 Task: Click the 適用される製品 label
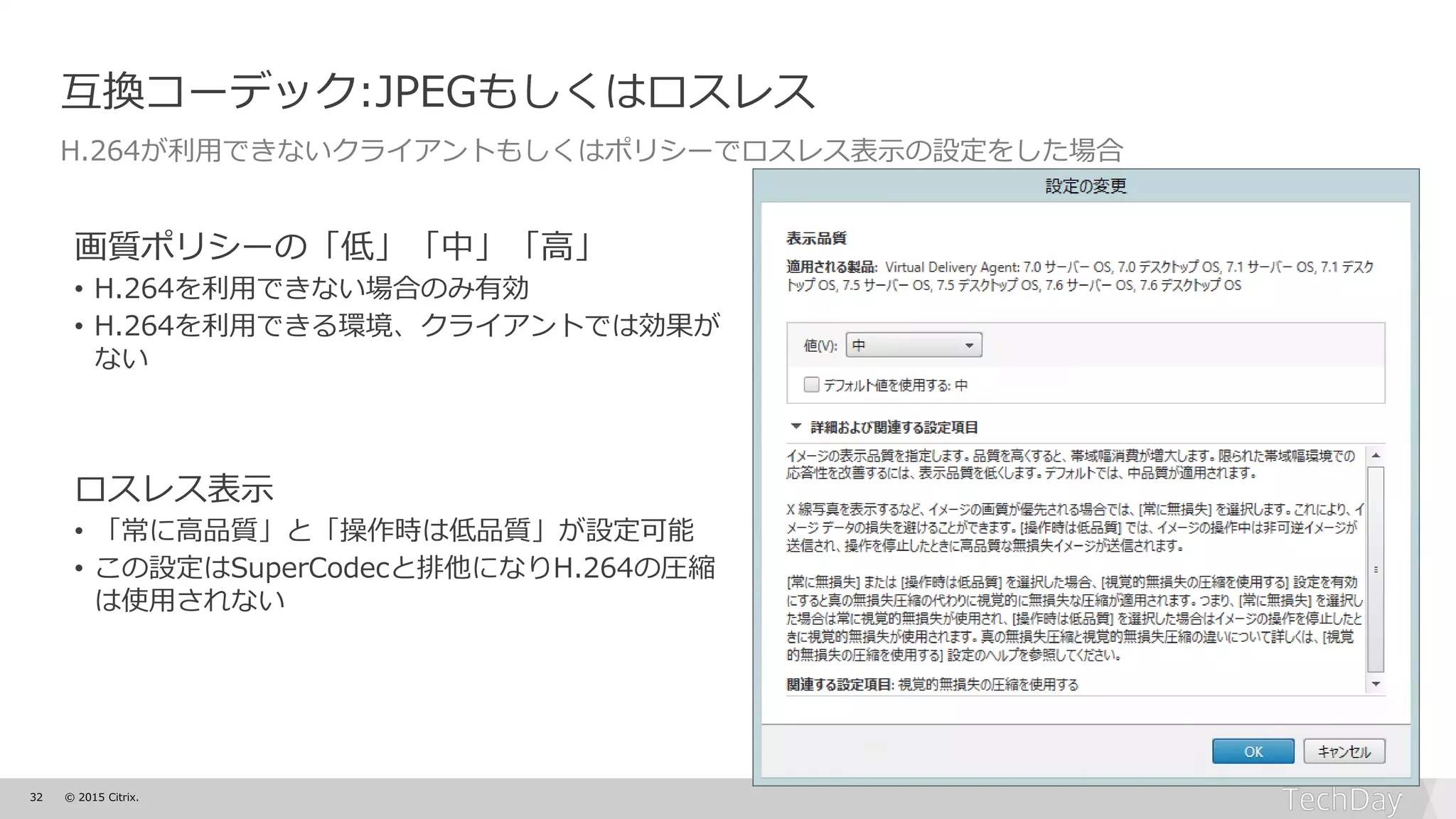(x=832, y=267)
